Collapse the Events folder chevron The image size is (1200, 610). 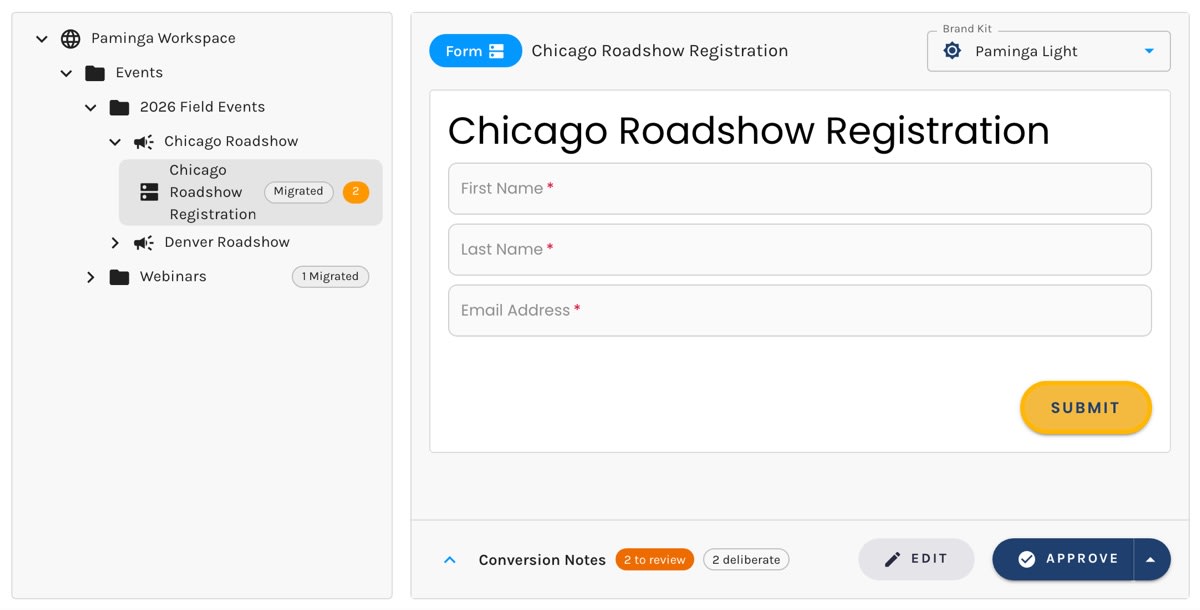[x=66, y=73]
